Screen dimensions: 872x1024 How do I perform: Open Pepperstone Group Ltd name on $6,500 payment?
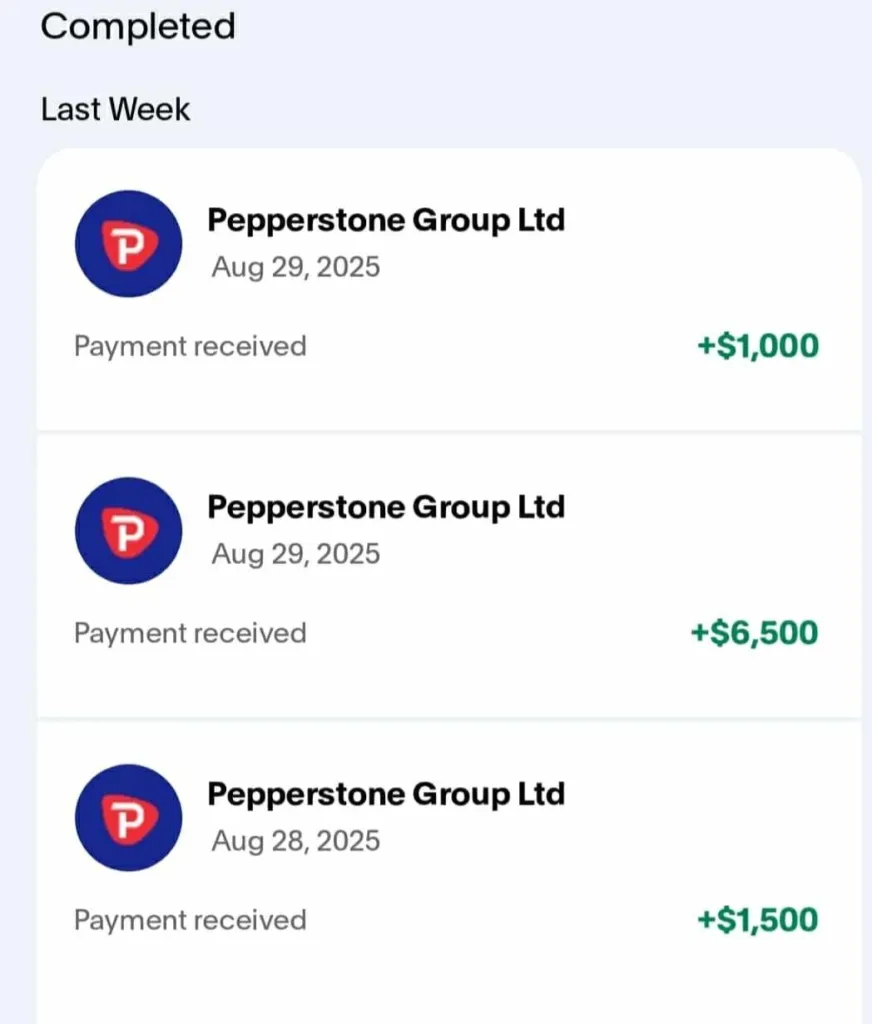coord(385,506)
